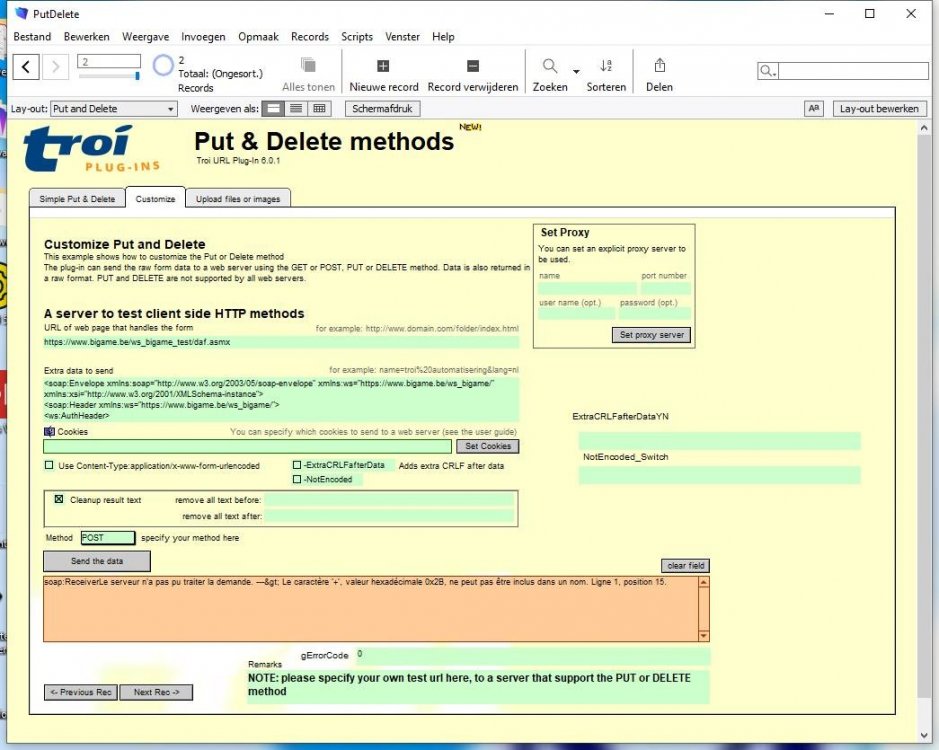This screenshot has width=939, height=750.
Task: Click the Sorteren icon
Action: pos(605,66)
